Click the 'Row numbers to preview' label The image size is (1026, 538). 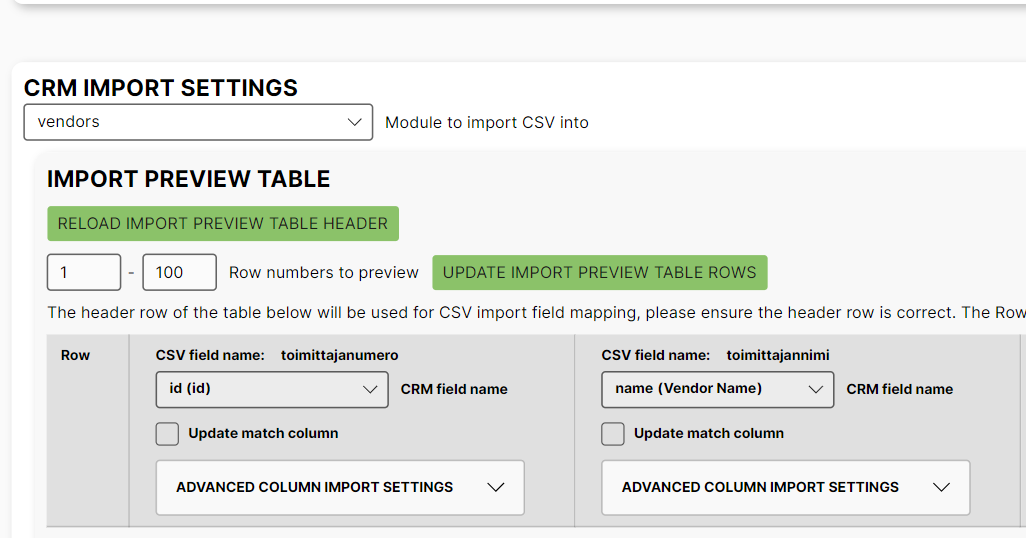pyautogui.click(x=324, y=272)
